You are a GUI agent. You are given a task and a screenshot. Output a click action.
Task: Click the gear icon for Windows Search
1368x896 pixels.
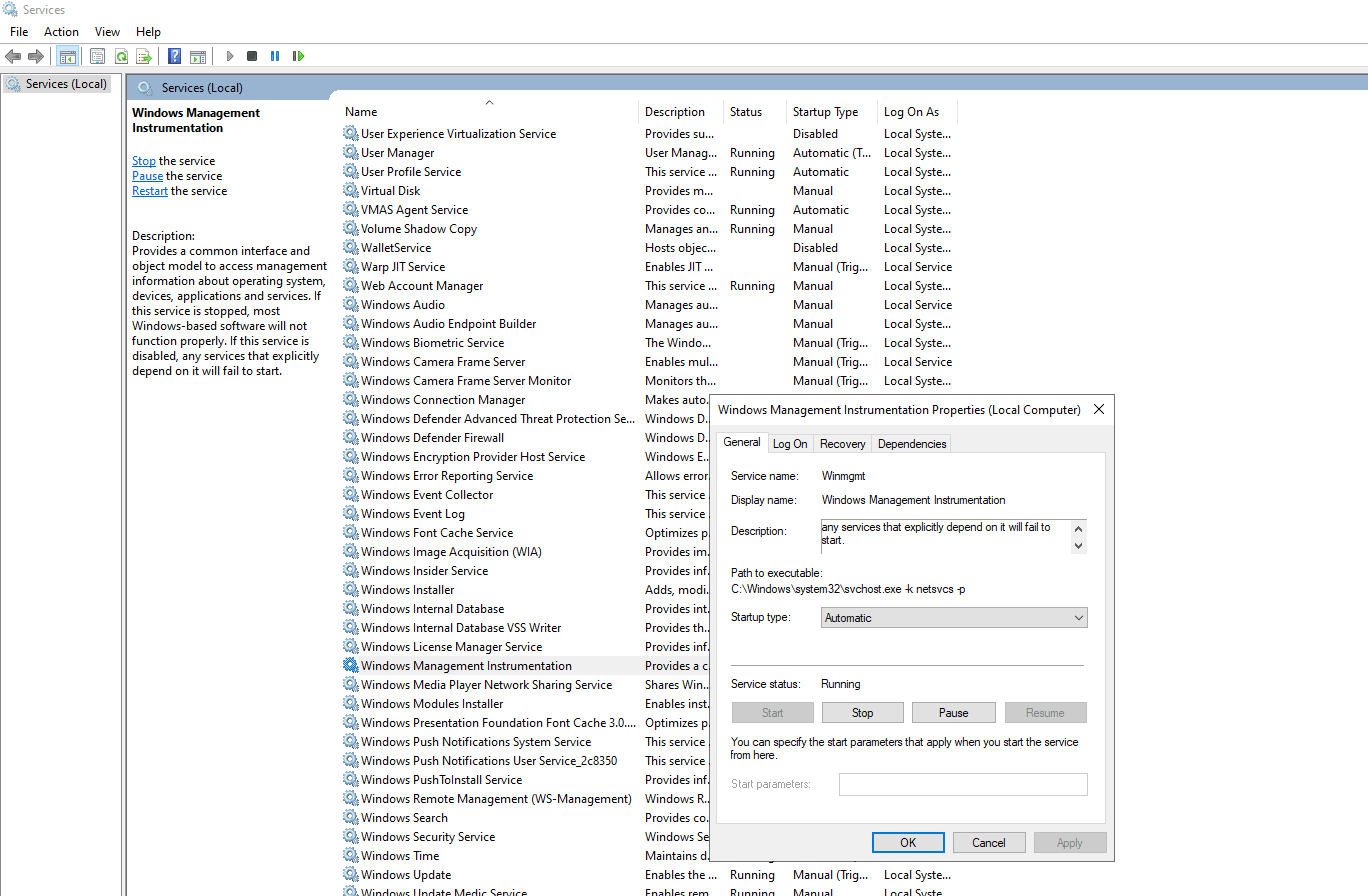tap(350, 818)
